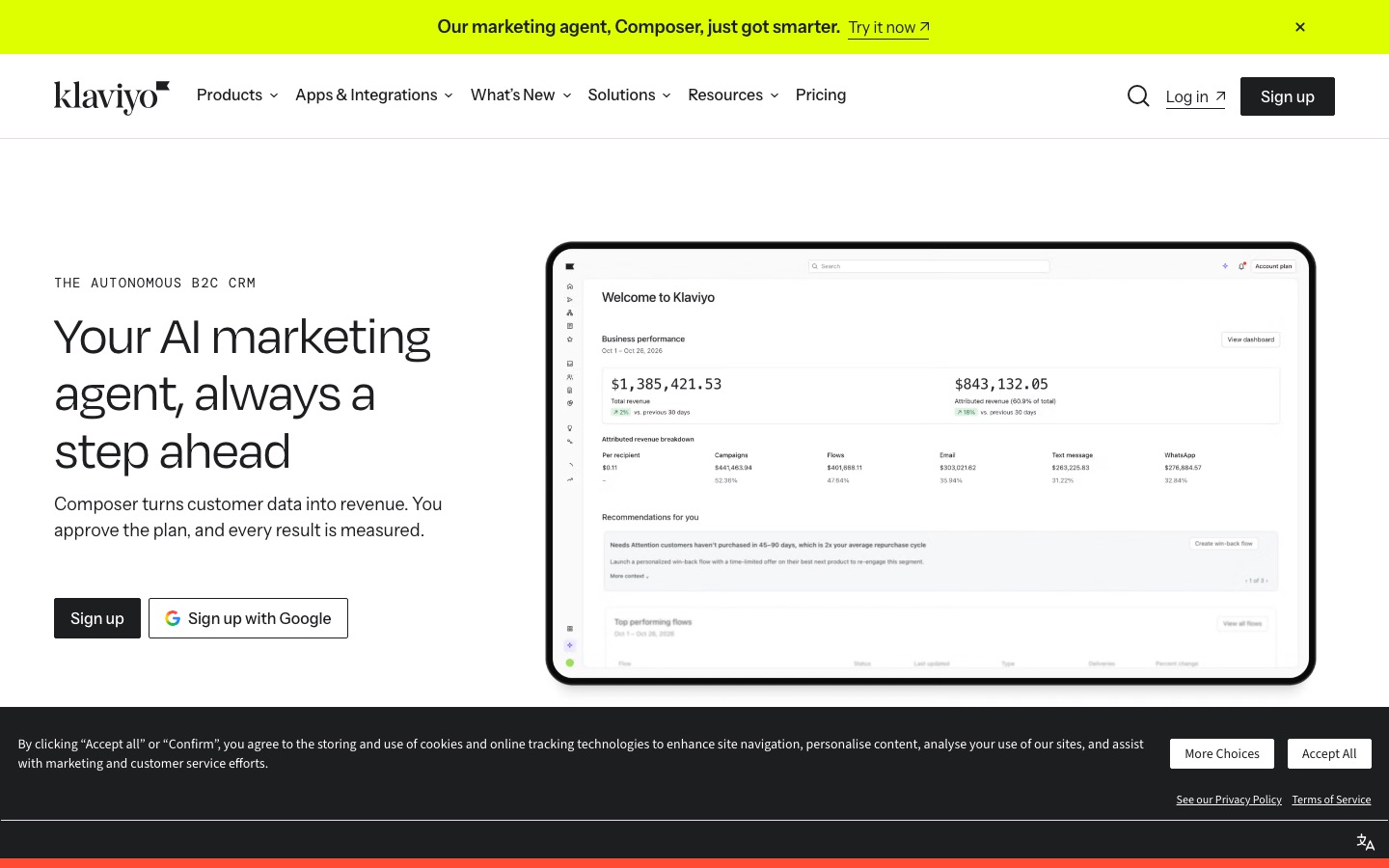
Task: Click the 'Your AI marketing agent' headline
Action: pos(243,394)
